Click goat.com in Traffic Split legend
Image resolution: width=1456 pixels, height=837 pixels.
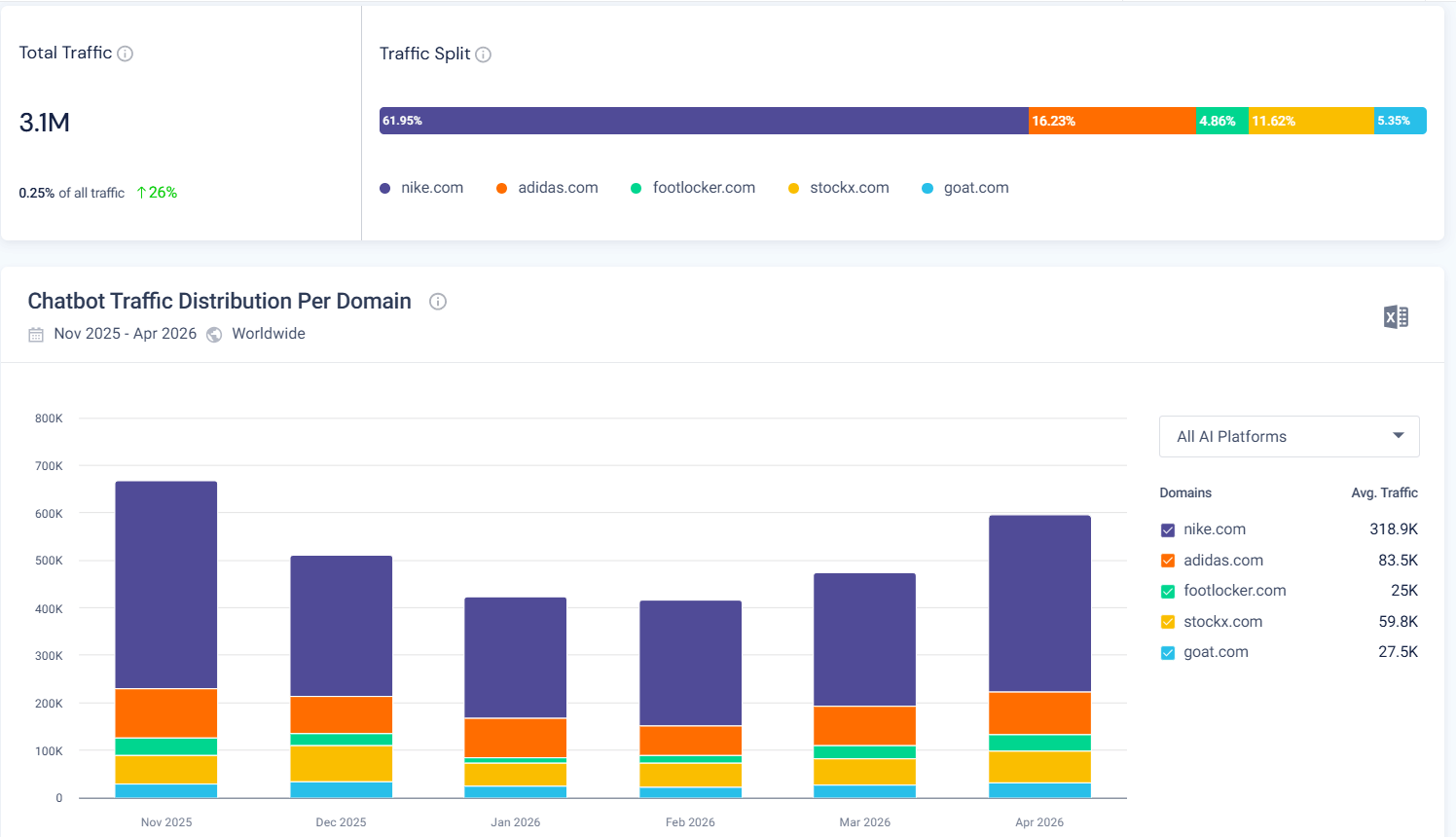[x=965, y=188]
